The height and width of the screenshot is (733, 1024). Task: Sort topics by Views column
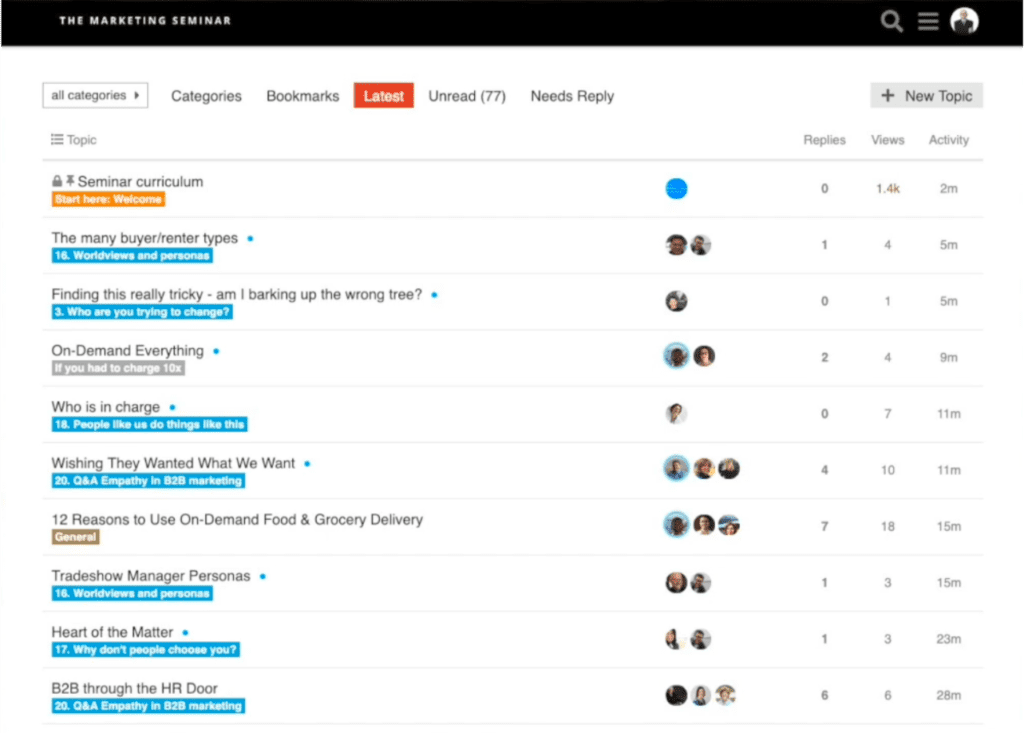point(887,140)
